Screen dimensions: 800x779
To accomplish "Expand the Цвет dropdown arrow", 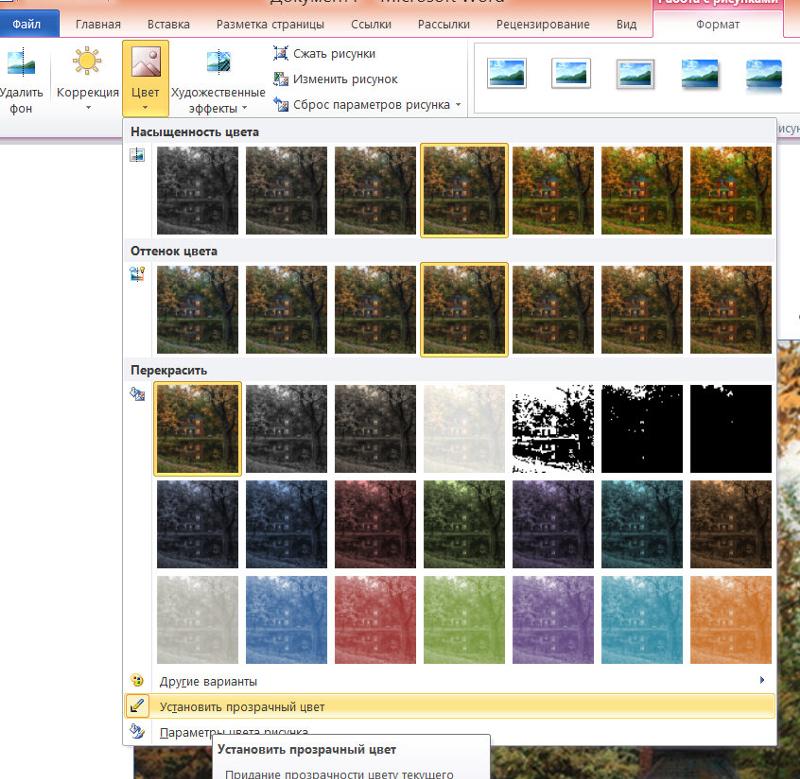I will coord(145,108).
